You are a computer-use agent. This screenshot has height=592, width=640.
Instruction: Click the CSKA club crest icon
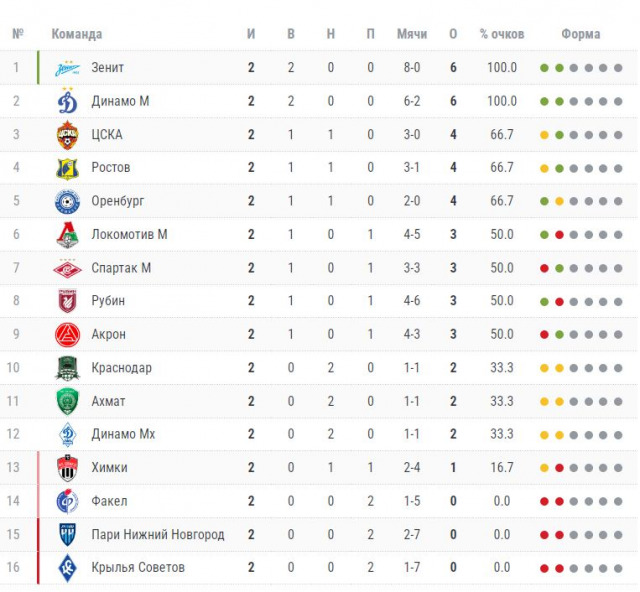pyautogui.click(x=67, y=135)
